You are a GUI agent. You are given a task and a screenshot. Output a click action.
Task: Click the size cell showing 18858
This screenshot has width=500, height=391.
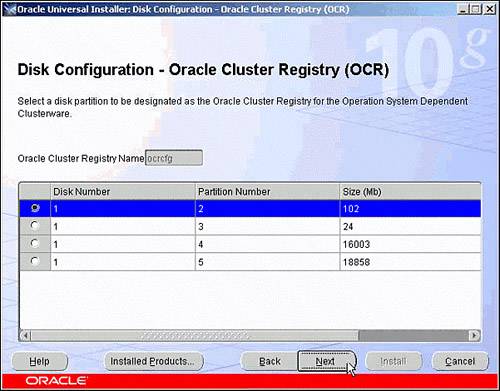(410, 262)
